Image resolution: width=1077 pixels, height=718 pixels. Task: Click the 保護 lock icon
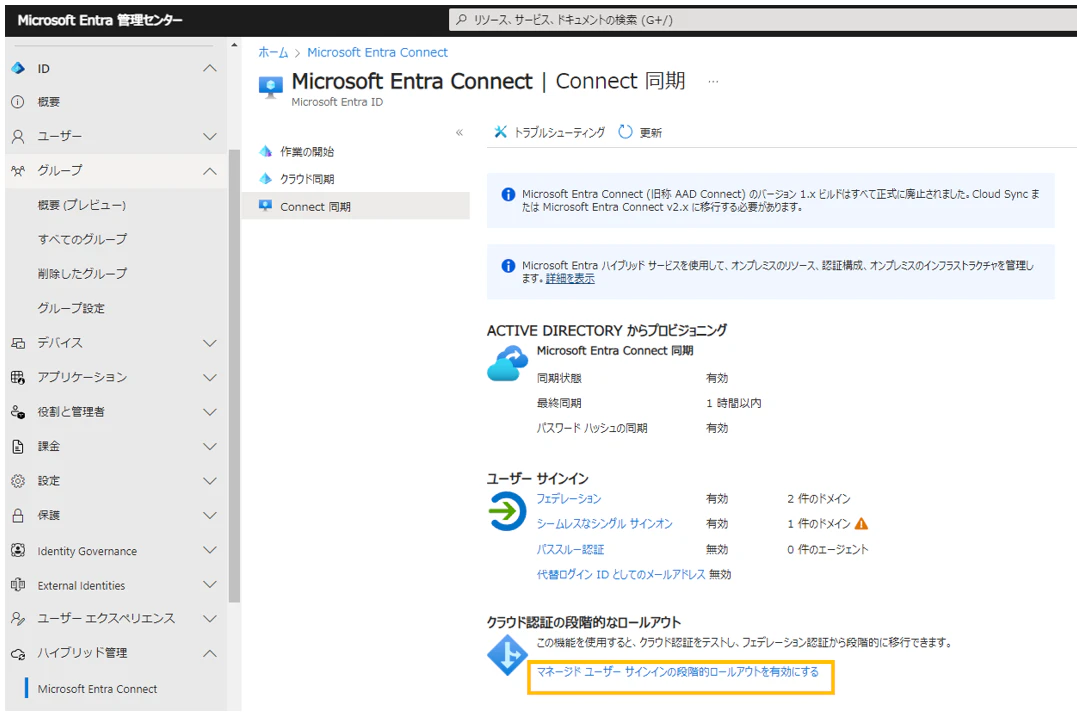(x=18, y=515)
